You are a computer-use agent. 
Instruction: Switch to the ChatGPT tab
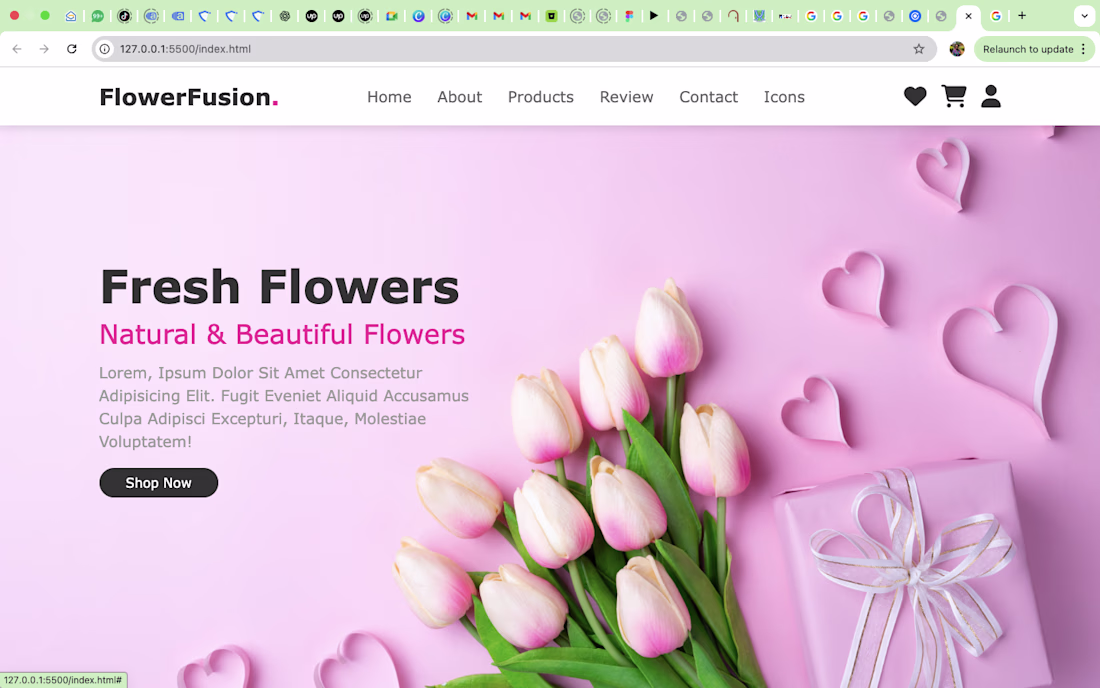point(285,15)
